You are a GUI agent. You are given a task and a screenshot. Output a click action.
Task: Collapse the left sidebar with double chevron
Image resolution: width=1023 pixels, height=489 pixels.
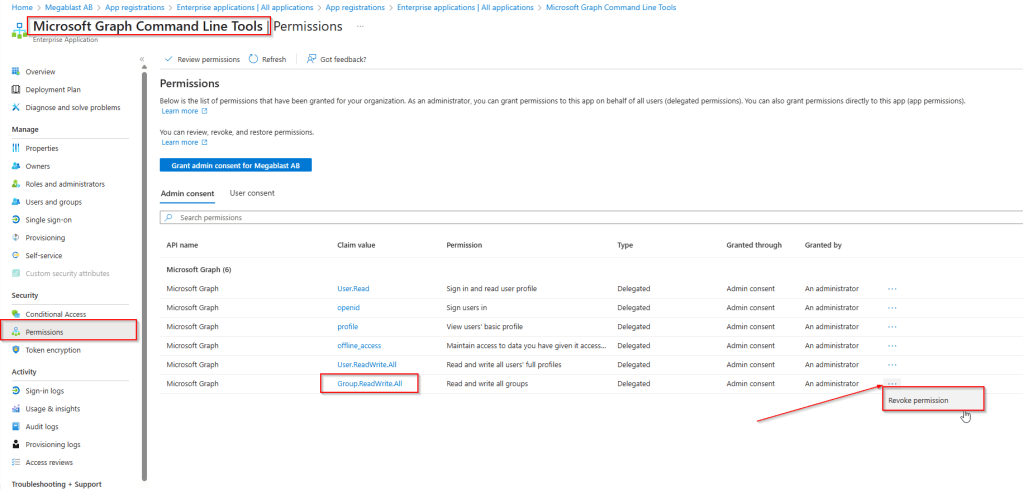tap(142, 59)
